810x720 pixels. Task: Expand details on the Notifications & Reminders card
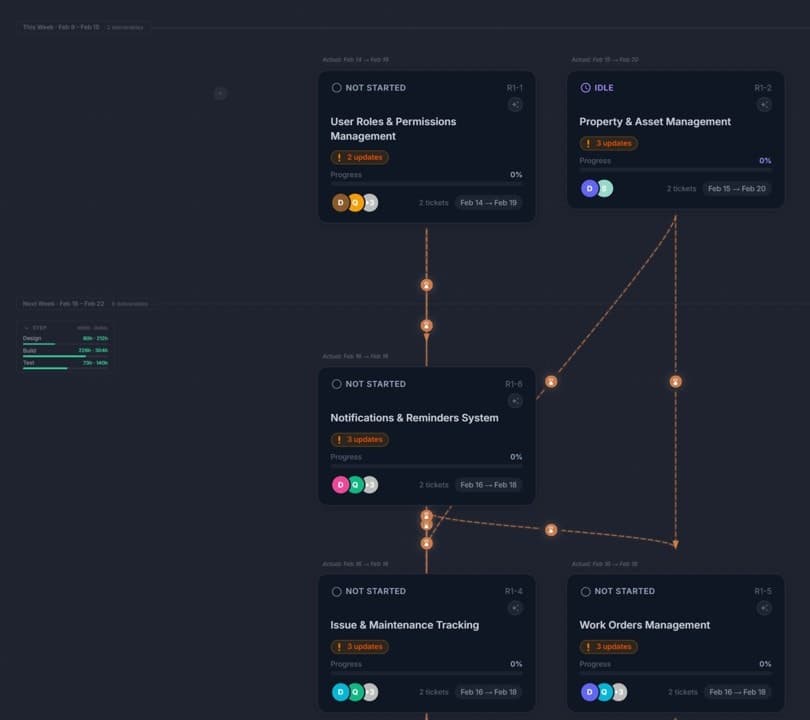(x=516, y=401)
